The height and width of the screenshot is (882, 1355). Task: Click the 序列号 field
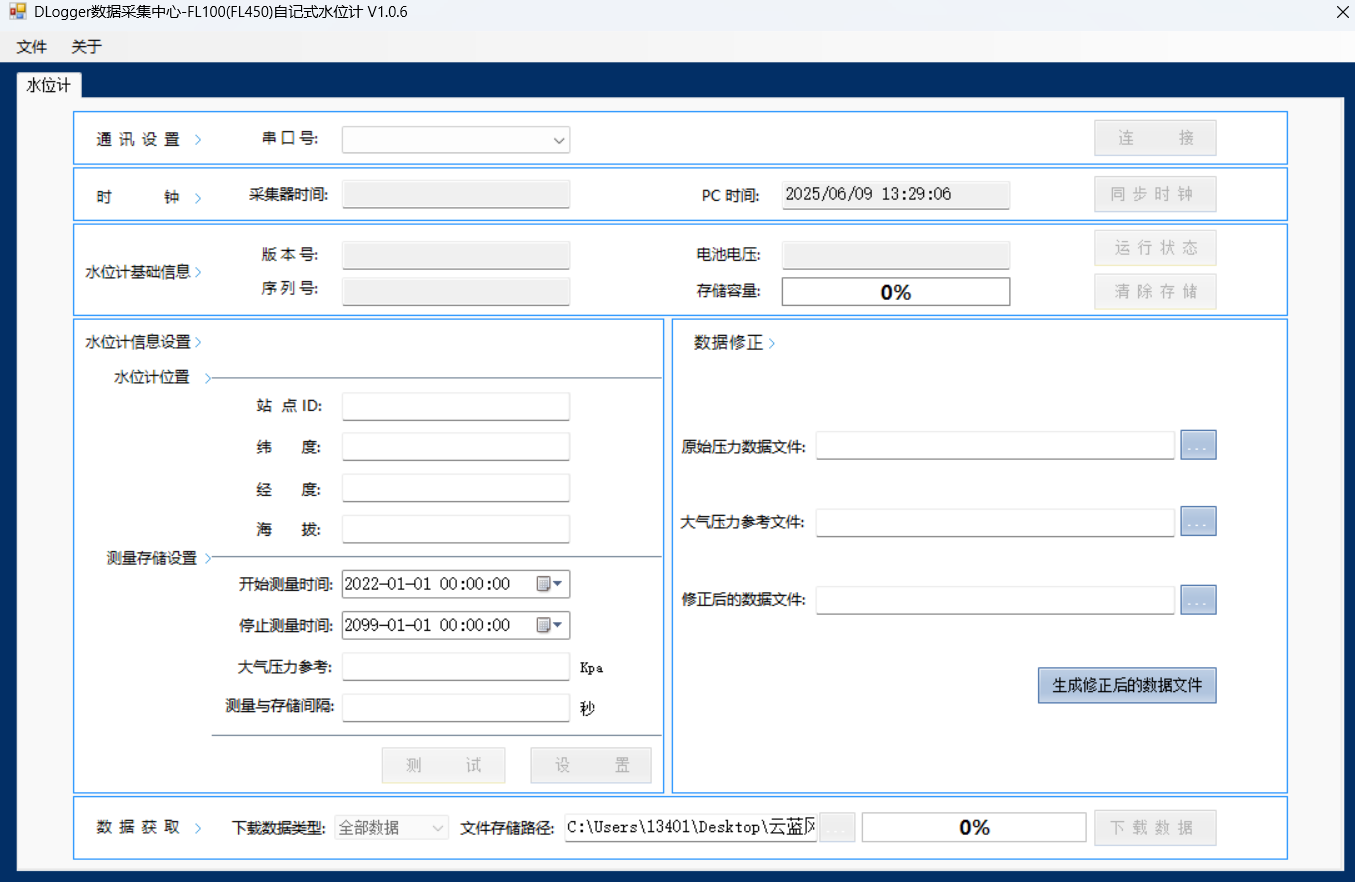point(456,291)
